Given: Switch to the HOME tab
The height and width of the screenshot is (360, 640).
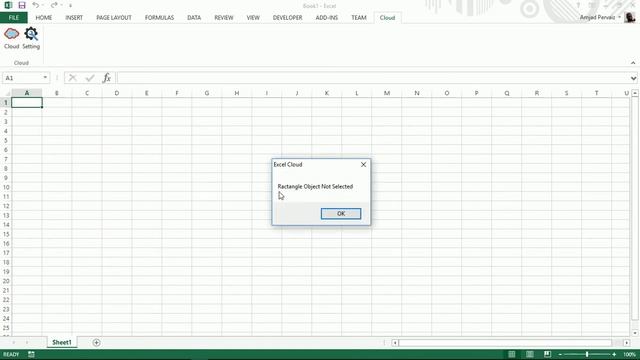Looking at the screenshot, I should (44, 18).
